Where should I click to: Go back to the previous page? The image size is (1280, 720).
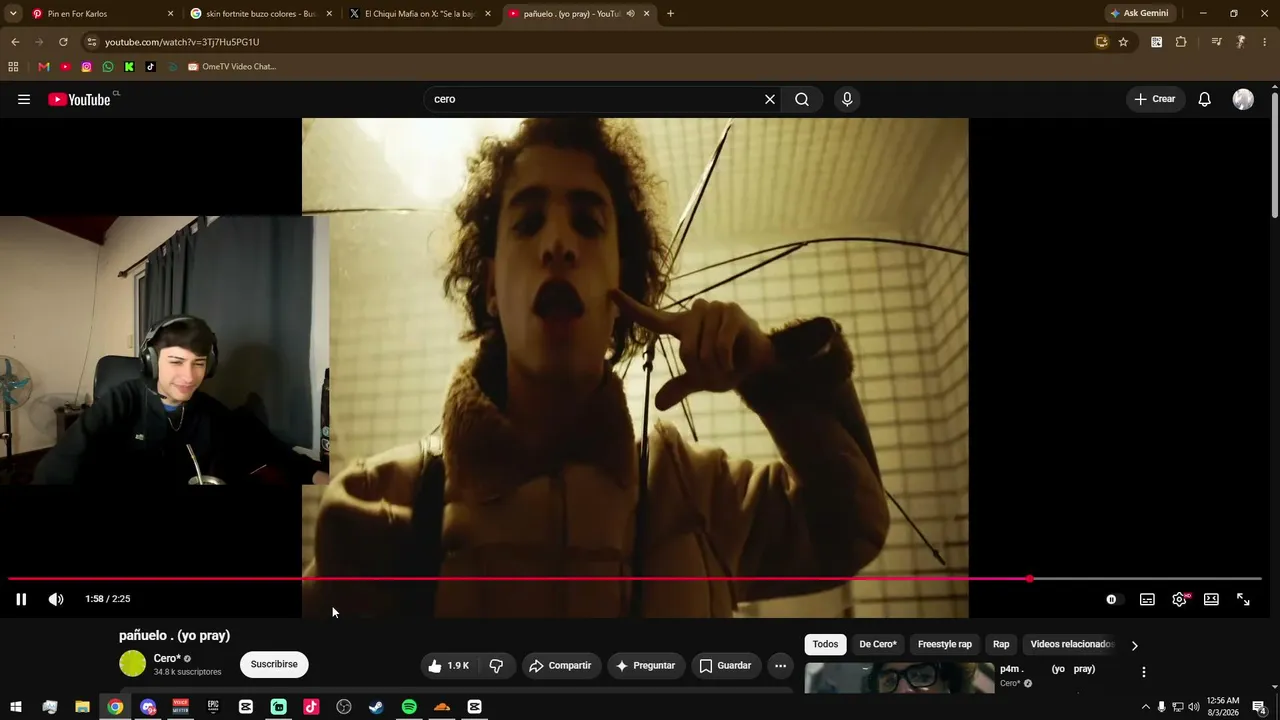click(x=15, y=42)
